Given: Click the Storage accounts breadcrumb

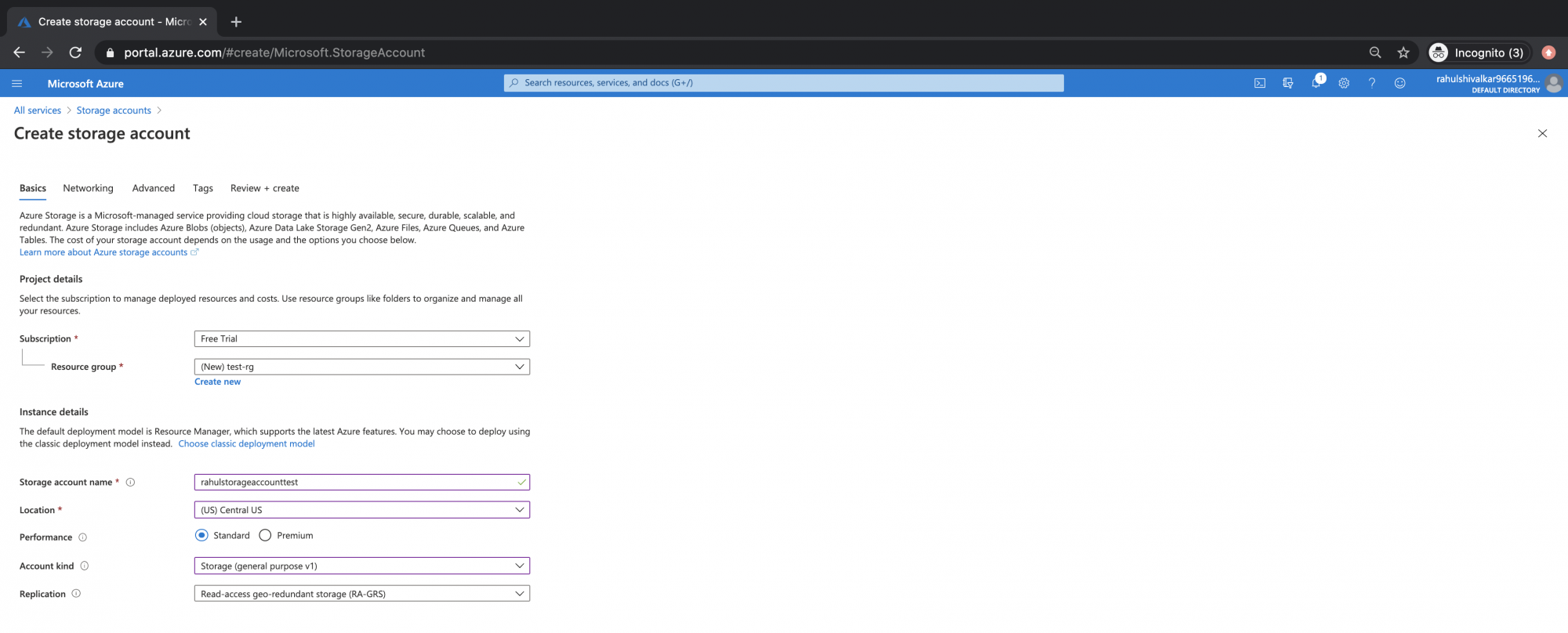Looking at the screenshot, I should [114, 110].
